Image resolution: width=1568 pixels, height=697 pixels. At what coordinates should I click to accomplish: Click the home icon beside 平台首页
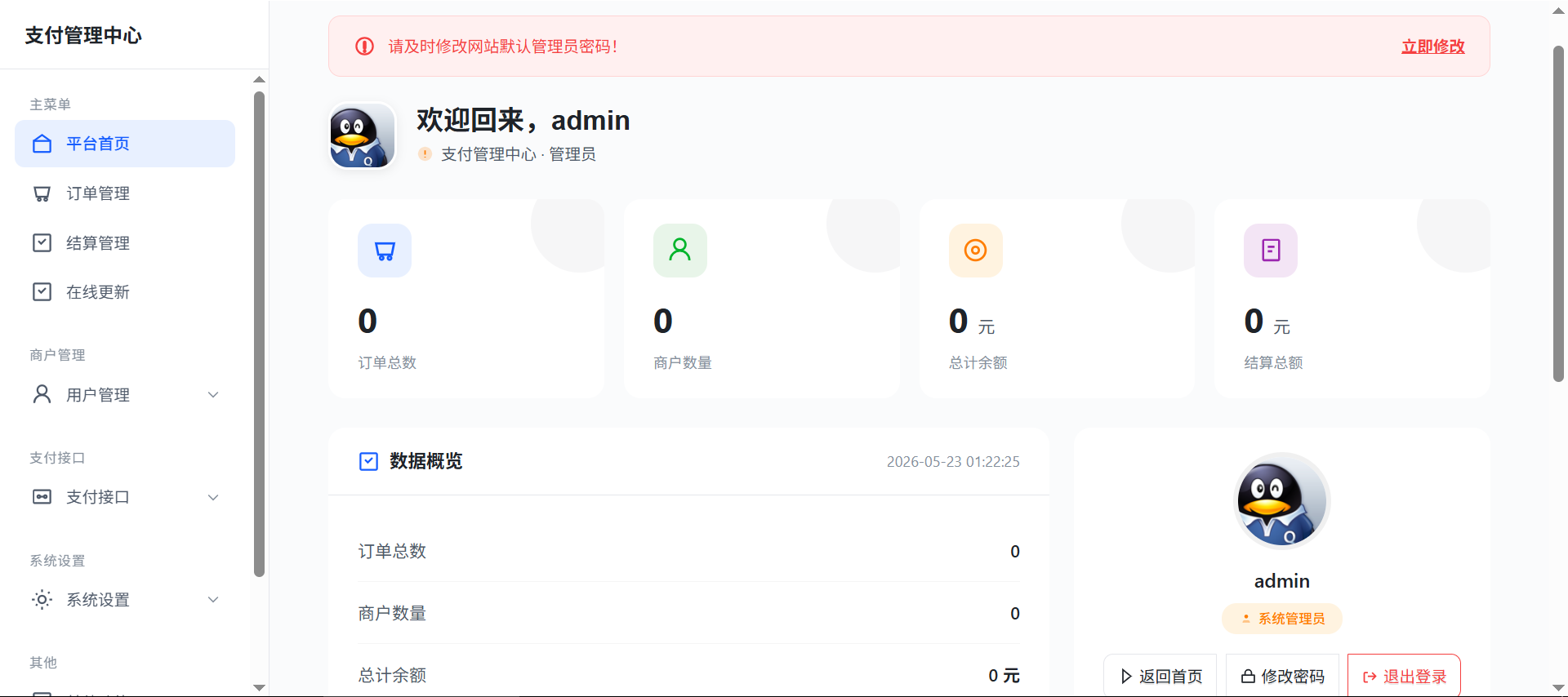42,144
